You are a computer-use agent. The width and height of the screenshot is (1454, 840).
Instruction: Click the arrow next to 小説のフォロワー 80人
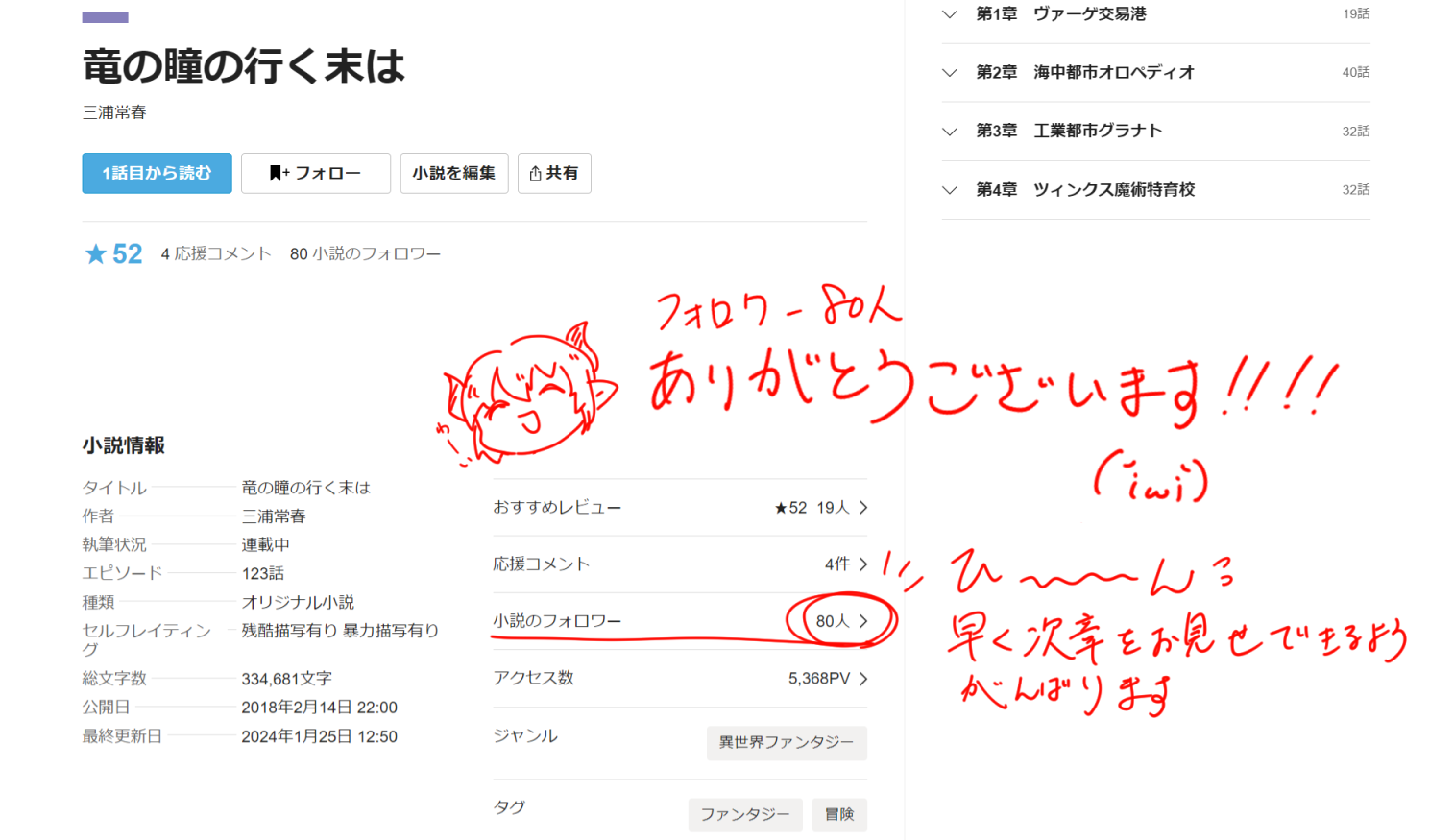click(863, 621)
